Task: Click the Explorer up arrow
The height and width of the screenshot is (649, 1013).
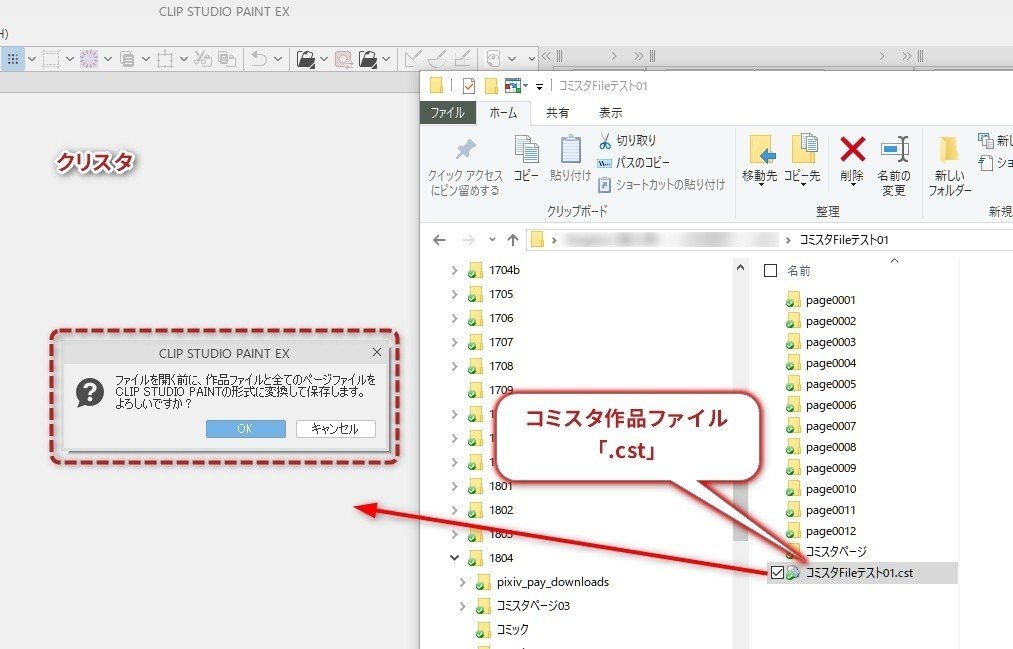Action: [513, 240]
